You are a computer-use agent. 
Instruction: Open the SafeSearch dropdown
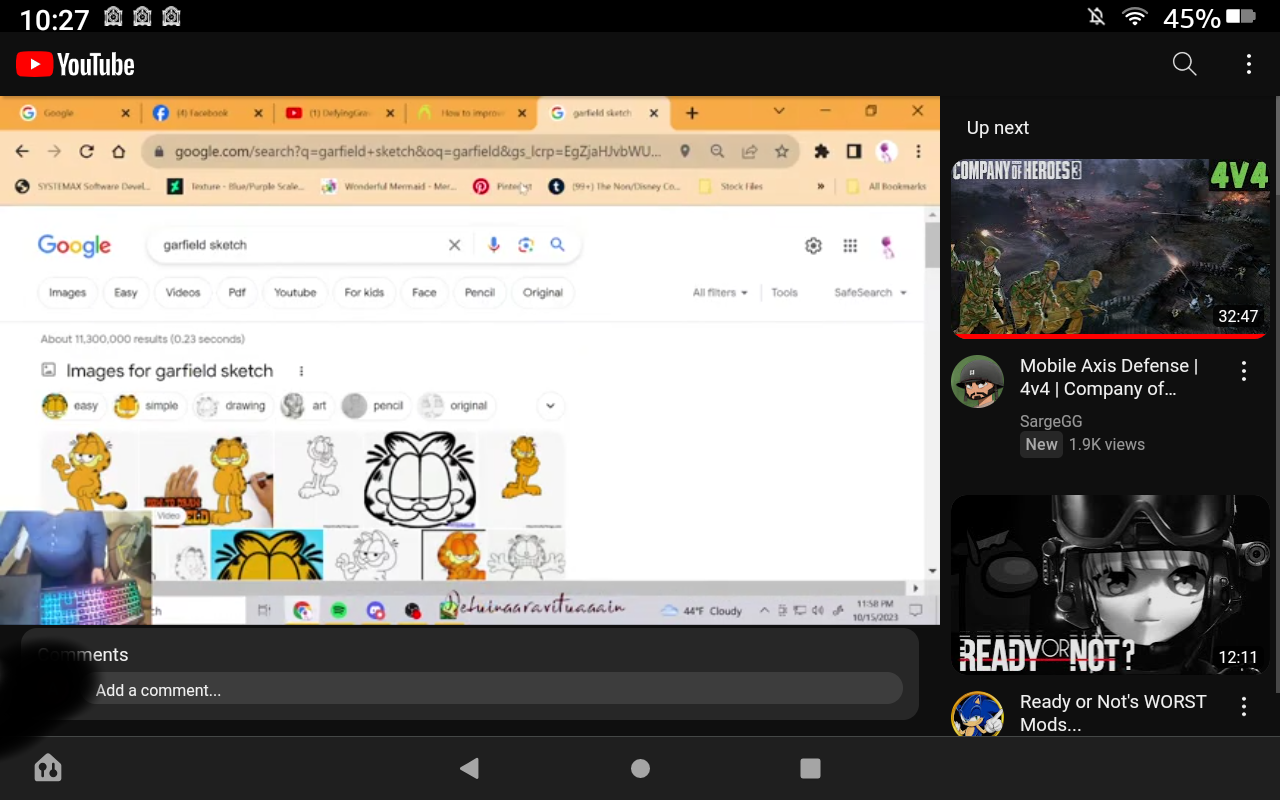point(870,293)
